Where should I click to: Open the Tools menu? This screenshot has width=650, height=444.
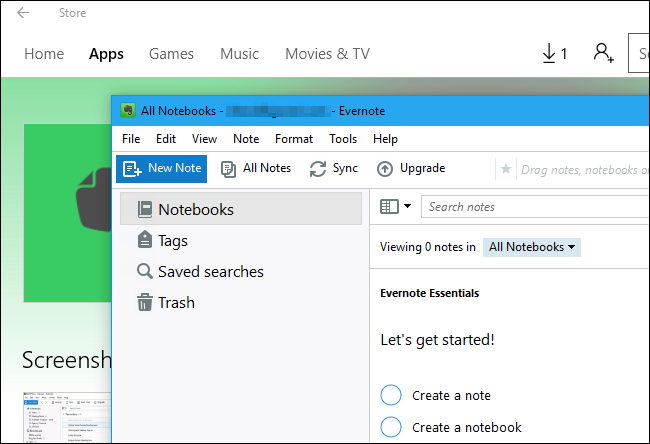tap(343, 139)
